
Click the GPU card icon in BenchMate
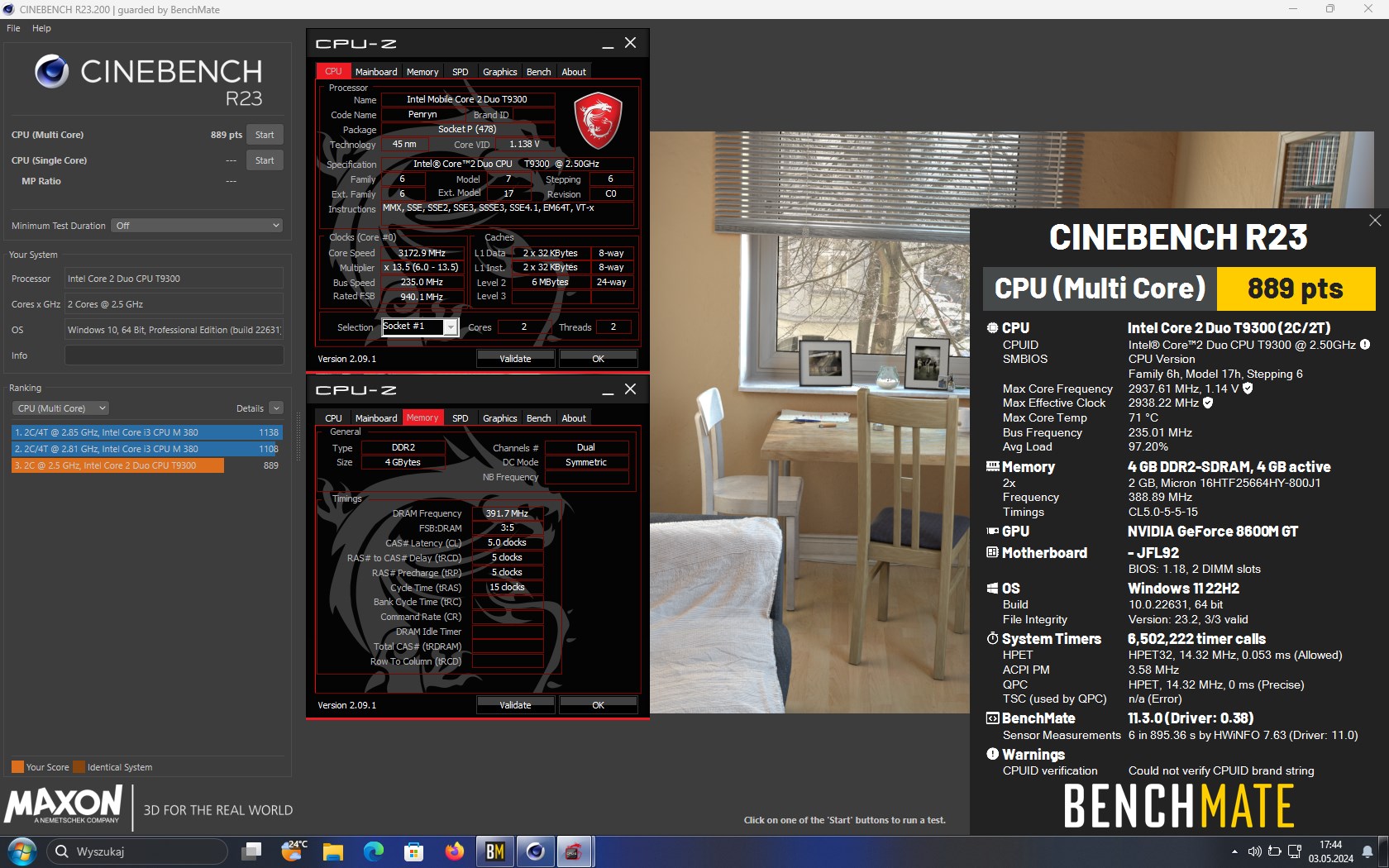click(992, 532)
